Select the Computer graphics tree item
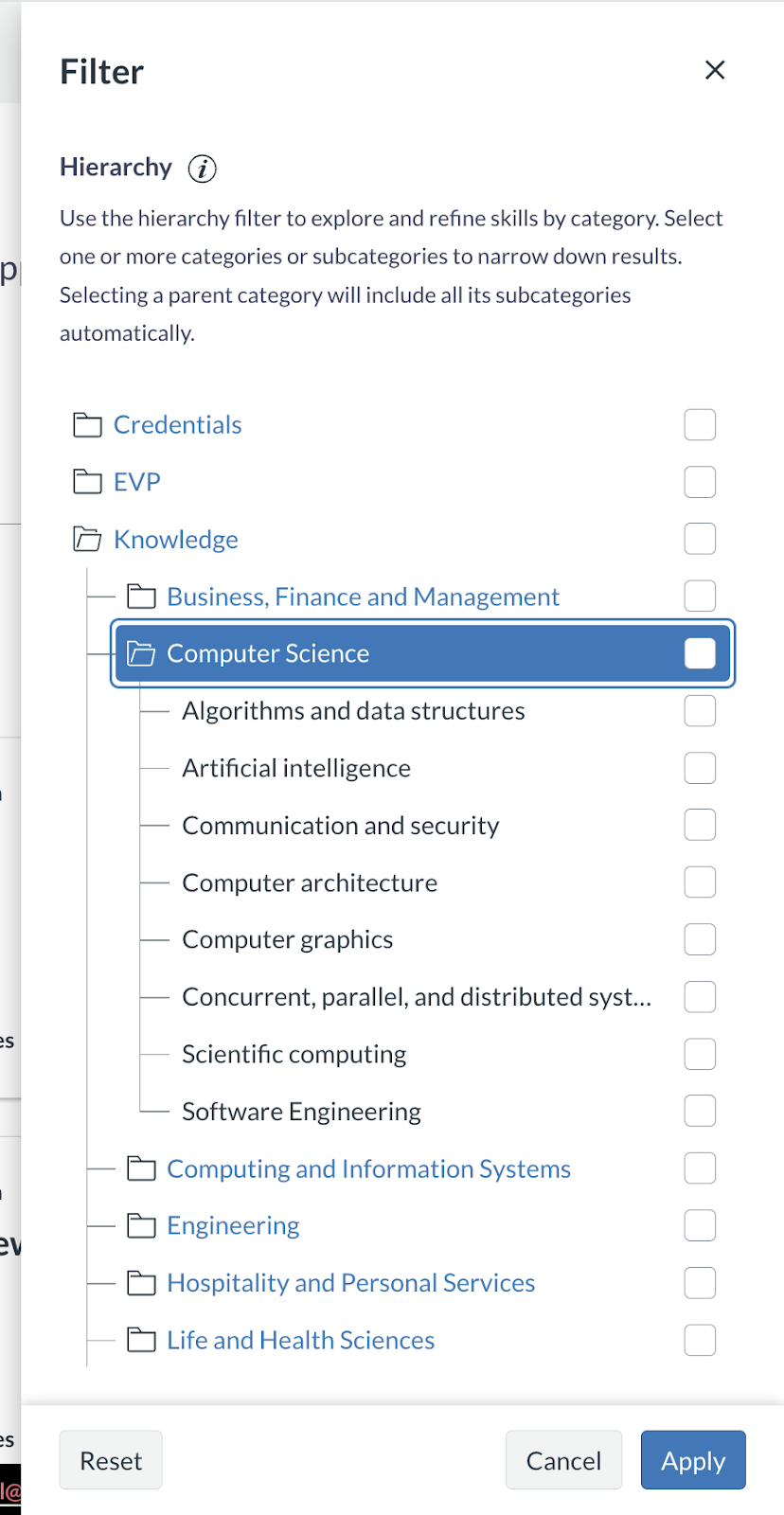This screenshot has width=784, height=1515. (288, 939)
